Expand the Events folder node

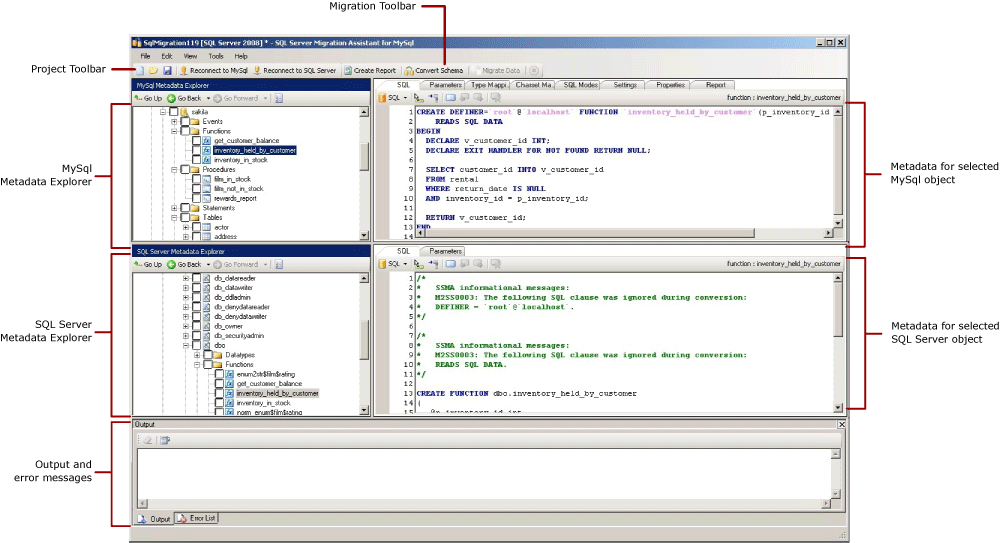pos(173,122)
